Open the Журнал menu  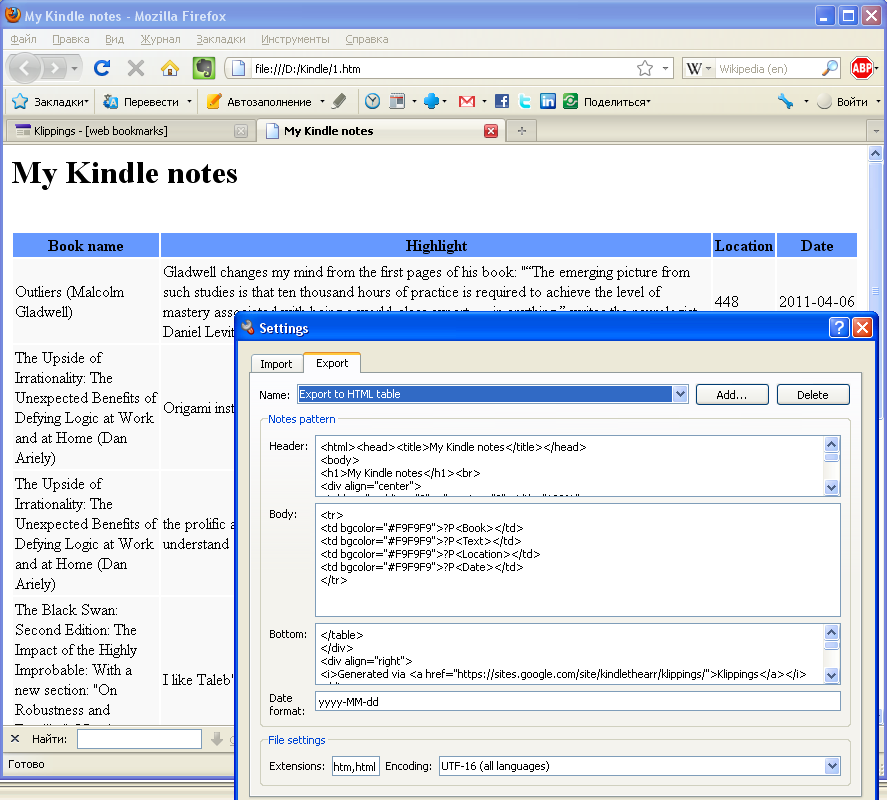(161, 39)
